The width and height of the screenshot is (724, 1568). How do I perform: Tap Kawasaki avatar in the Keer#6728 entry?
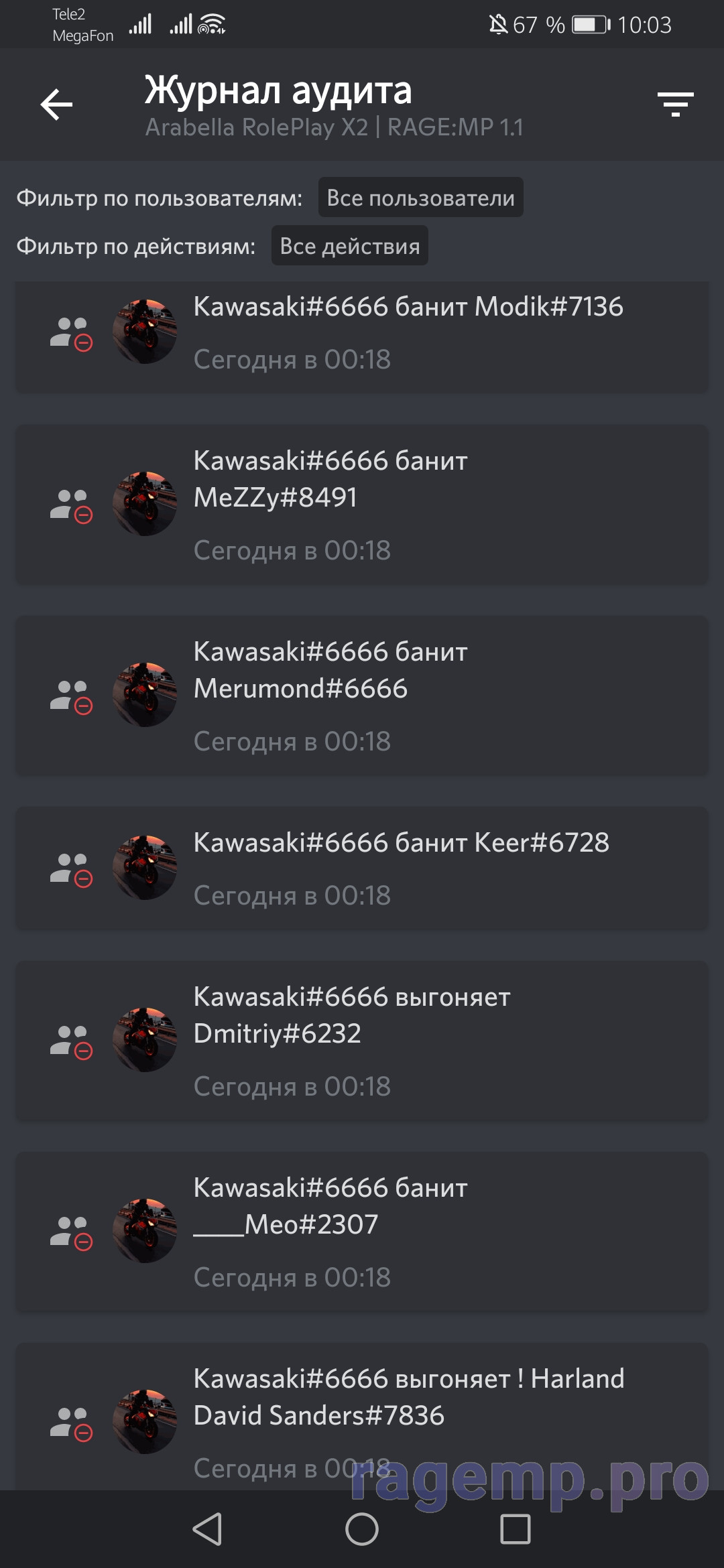point(145,868)
